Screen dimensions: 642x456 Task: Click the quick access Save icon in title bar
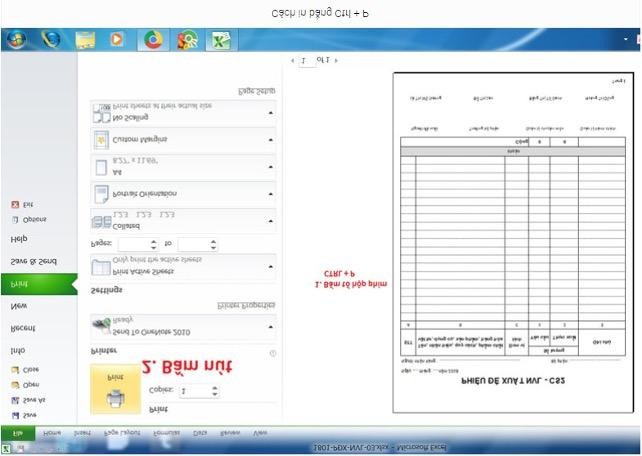coord(20,448)
